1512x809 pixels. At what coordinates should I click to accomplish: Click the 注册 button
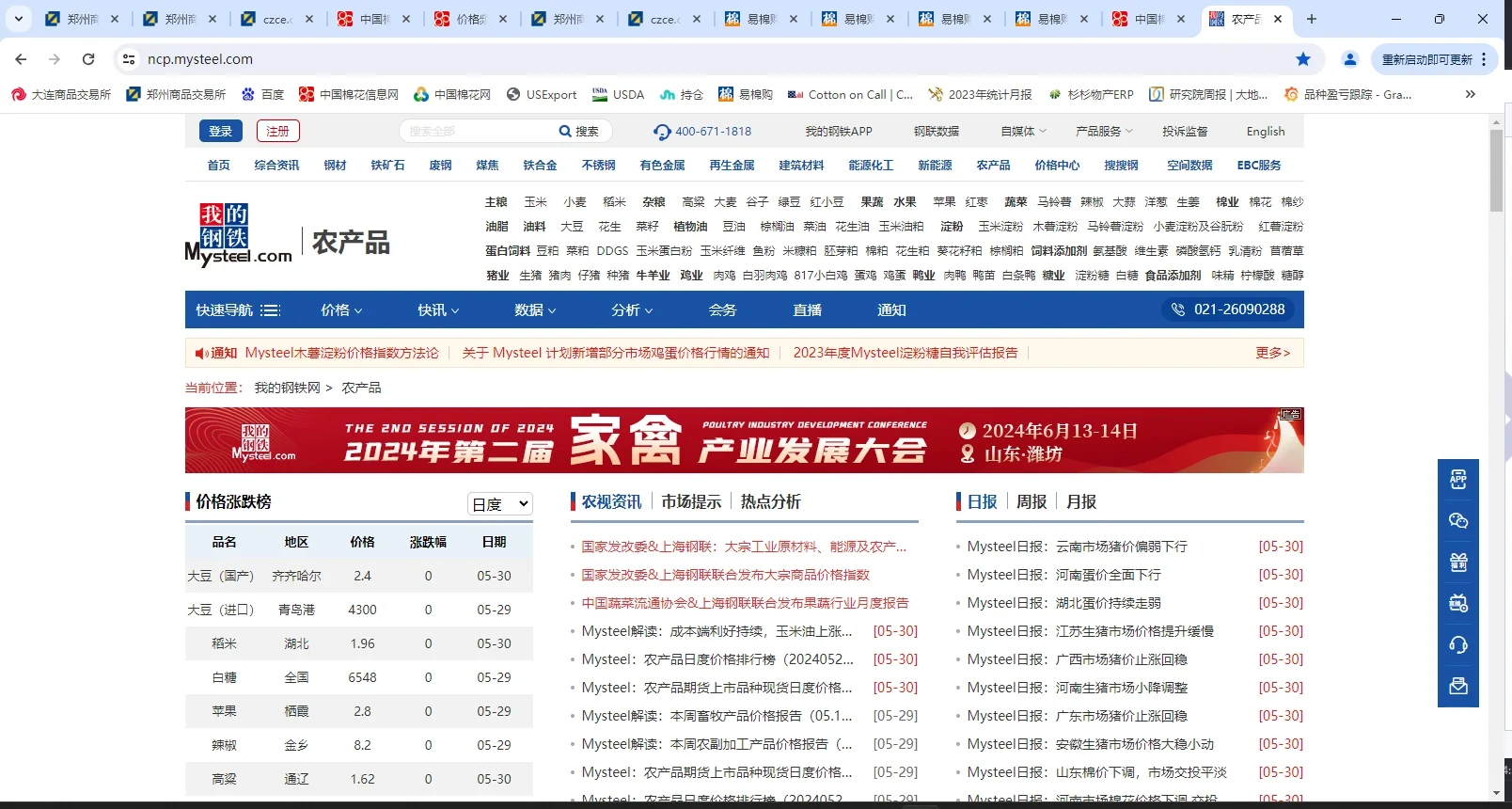(x=277, y=132)
